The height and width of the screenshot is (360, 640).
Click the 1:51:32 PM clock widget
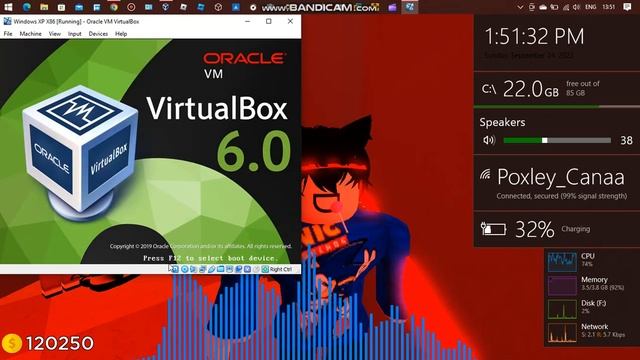tap(534, 36)
